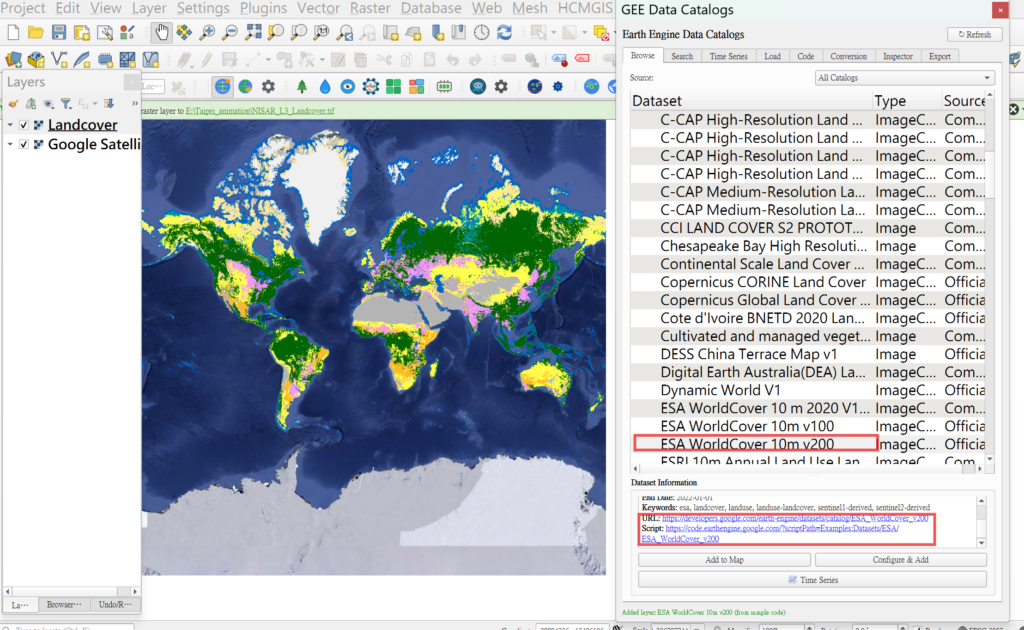Click the layer styling paintbrush icon
Viewport: 1024px width, 630px height.
pyautogui.click(x=13, y=103)
